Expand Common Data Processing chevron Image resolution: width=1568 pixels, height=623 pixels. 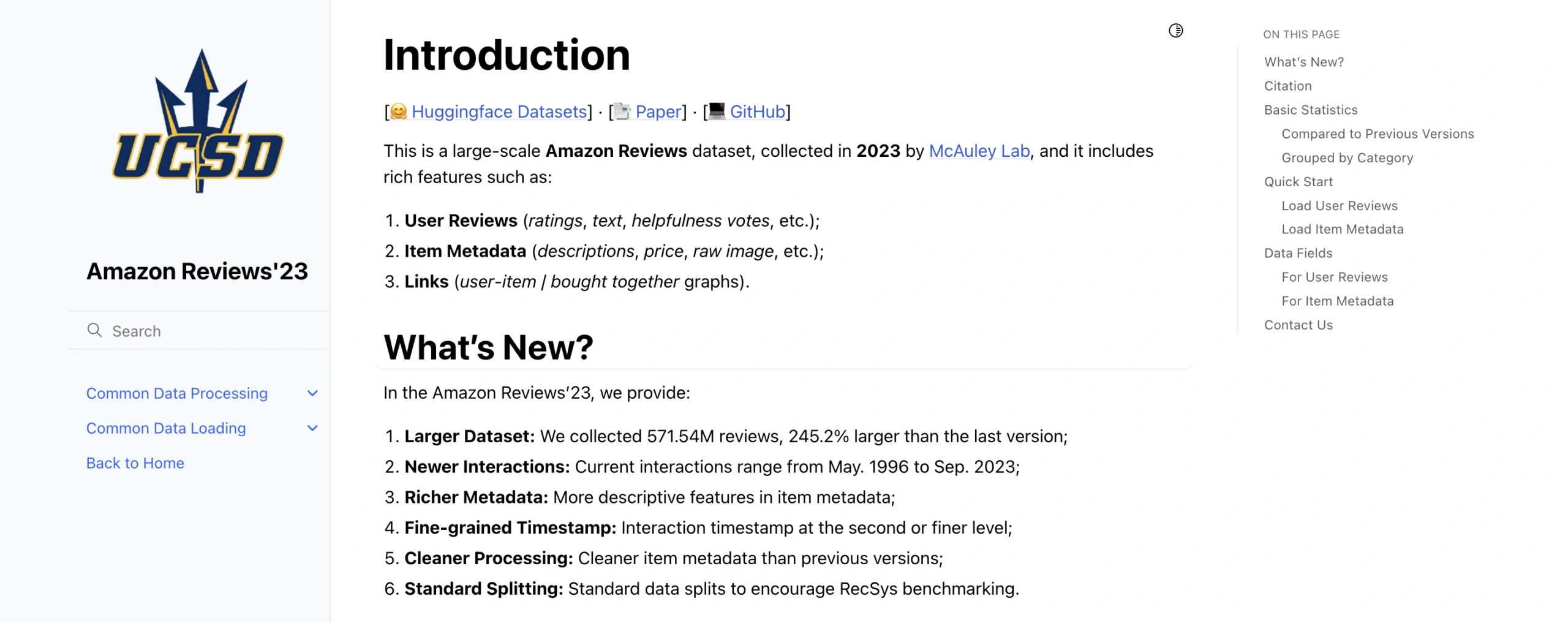coord(312,393)
